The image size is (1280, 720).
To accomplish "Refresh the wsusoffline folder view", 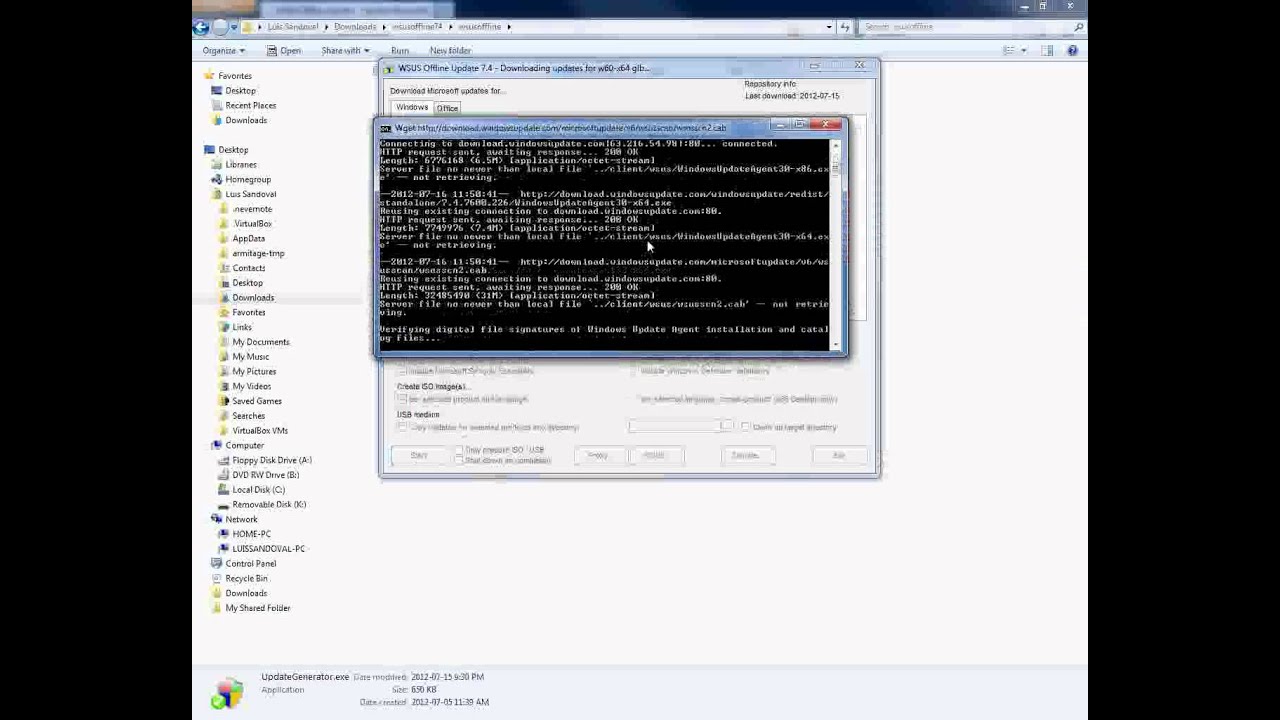I will tap(845, 27).
